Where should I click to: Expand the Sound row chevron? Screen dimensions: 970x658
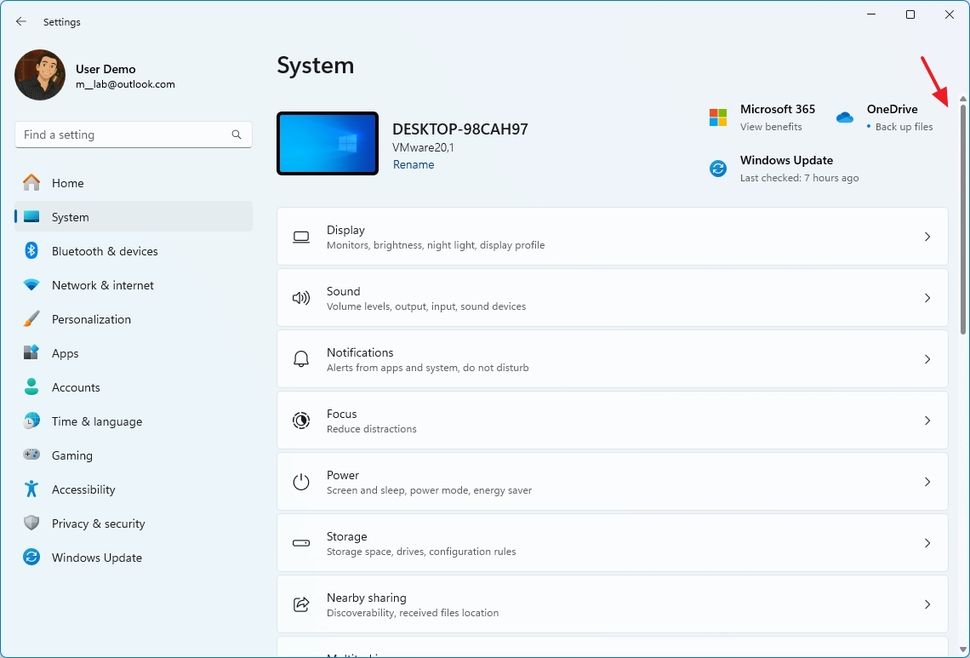pyautogui.click(x=928, y=297)
